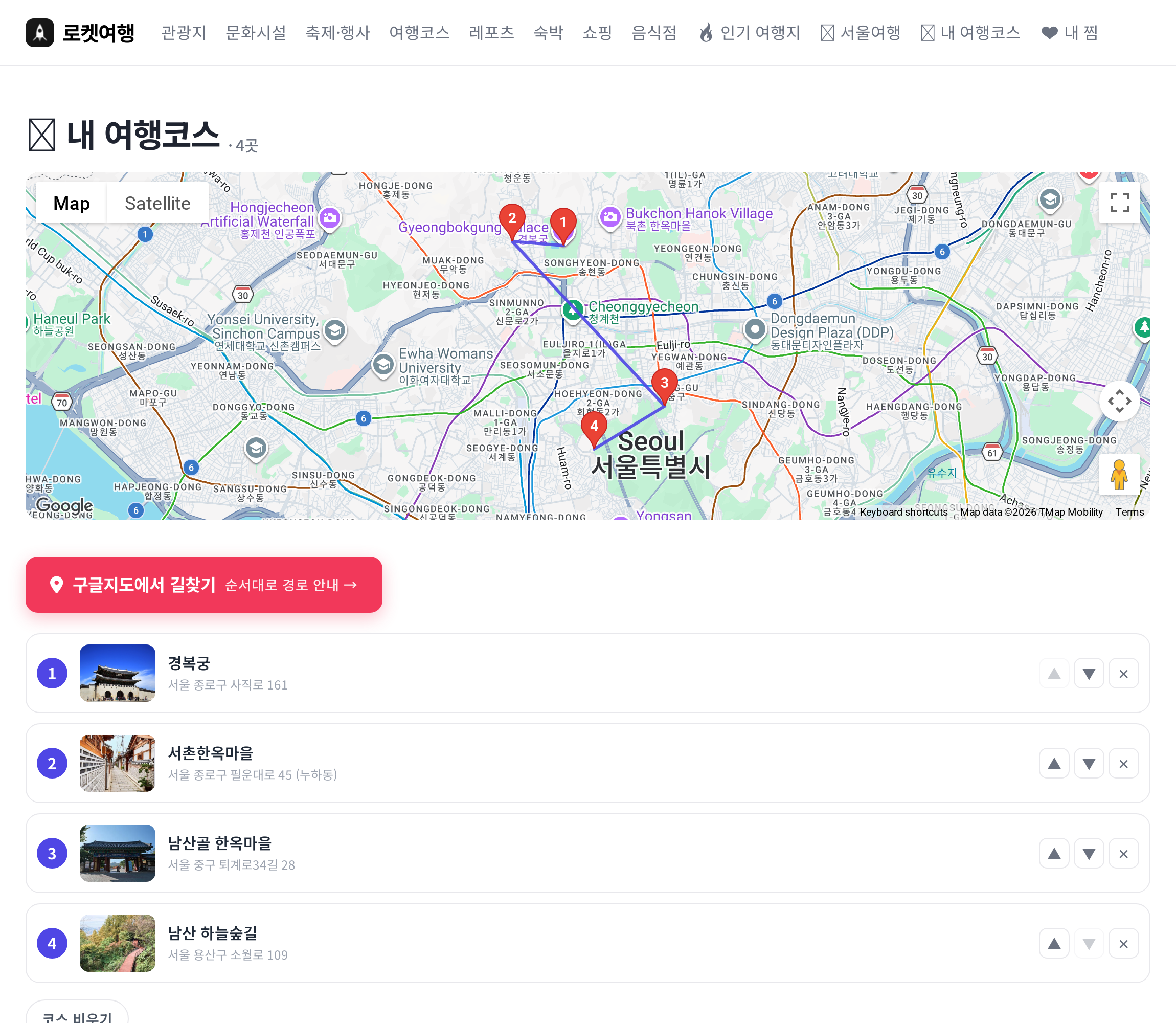The width and height of the screenshot is (1176, 1023).
Task: Go to 음식점 page
Action: coord(654,33)
